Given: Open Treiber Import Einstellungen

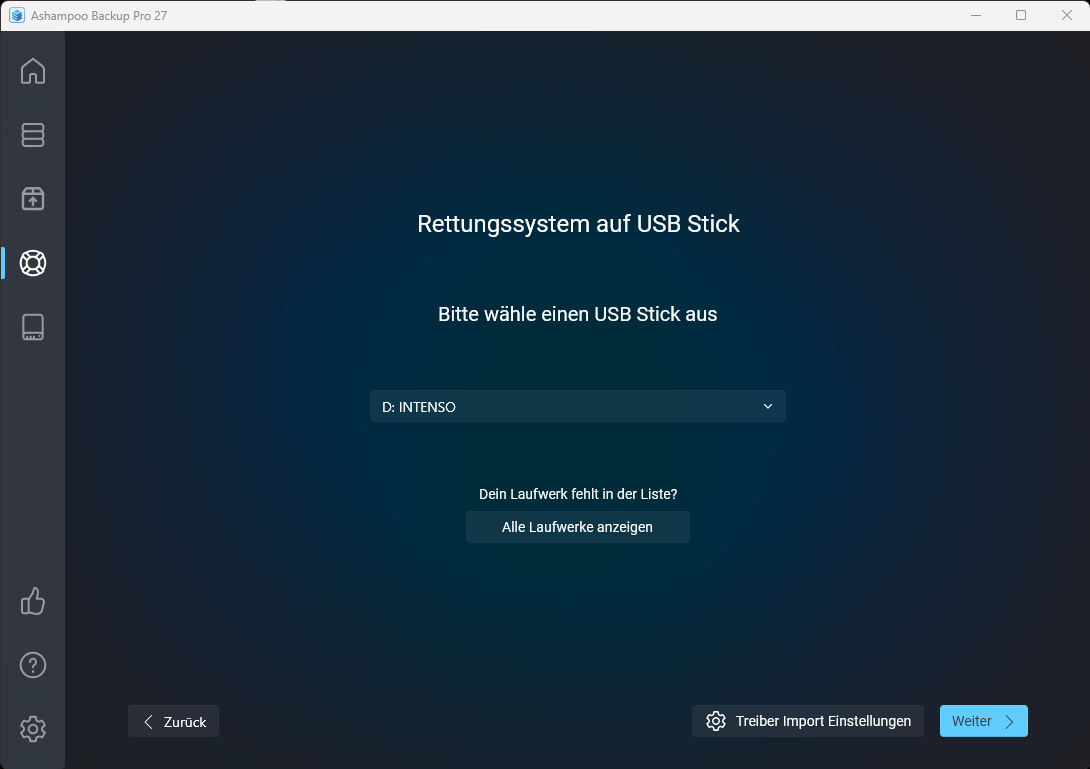Looking at the screenshot, I should (807, 720).
